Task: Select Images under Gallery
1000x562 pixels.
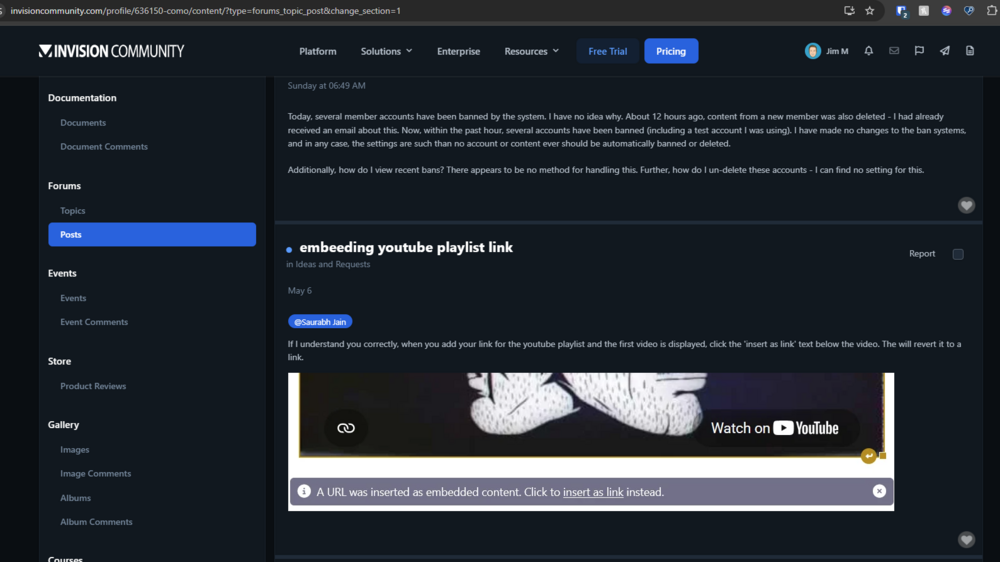Action: click(x=75, y=450)
